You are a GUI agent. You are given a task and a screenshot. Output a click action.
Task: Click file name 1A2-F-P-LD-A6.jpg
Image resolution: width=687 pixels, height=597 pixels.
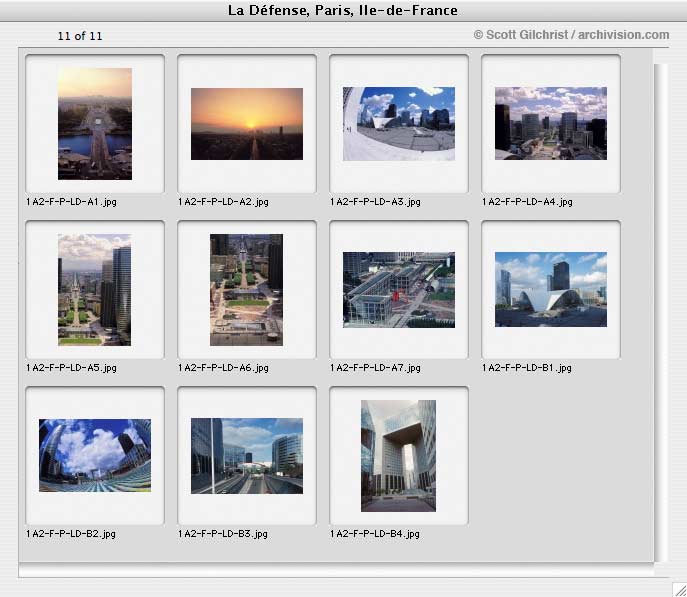pyautogui.click(x=223, y=368)
